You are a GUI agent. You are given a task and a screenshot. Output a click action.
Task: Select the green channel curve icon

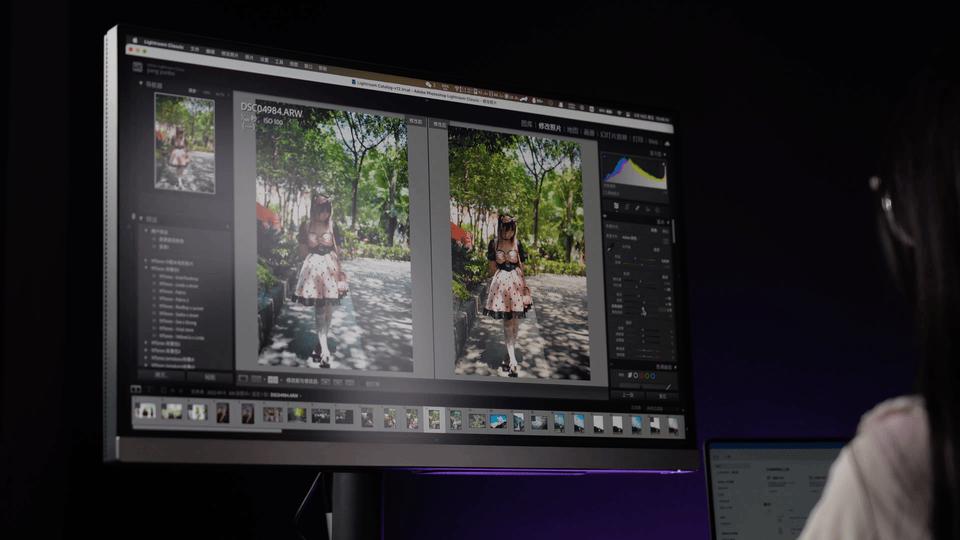point(645,376)
